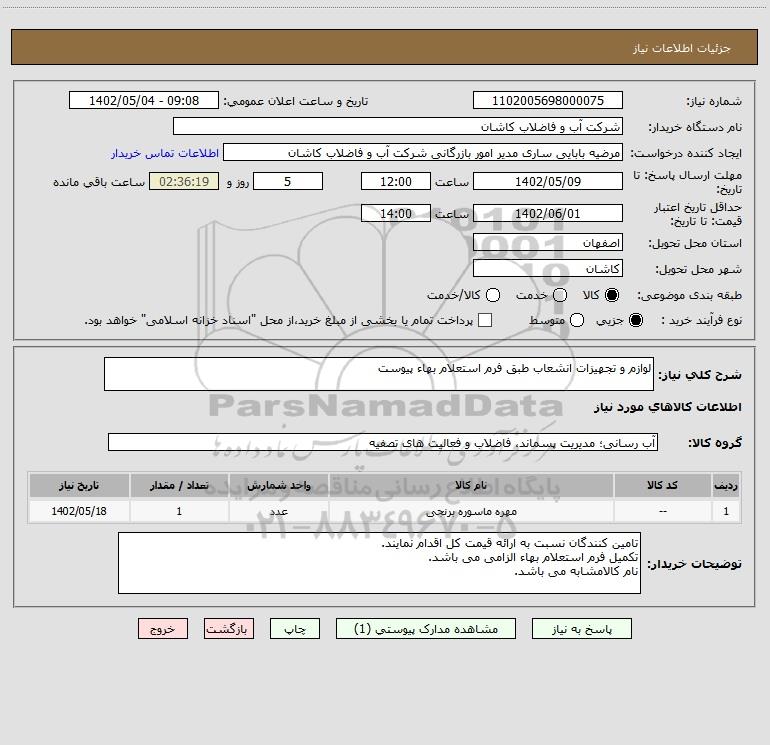Click the شرح کلی نیاز description box
This screenshot has height=745, width=770.
pos(379,374)
